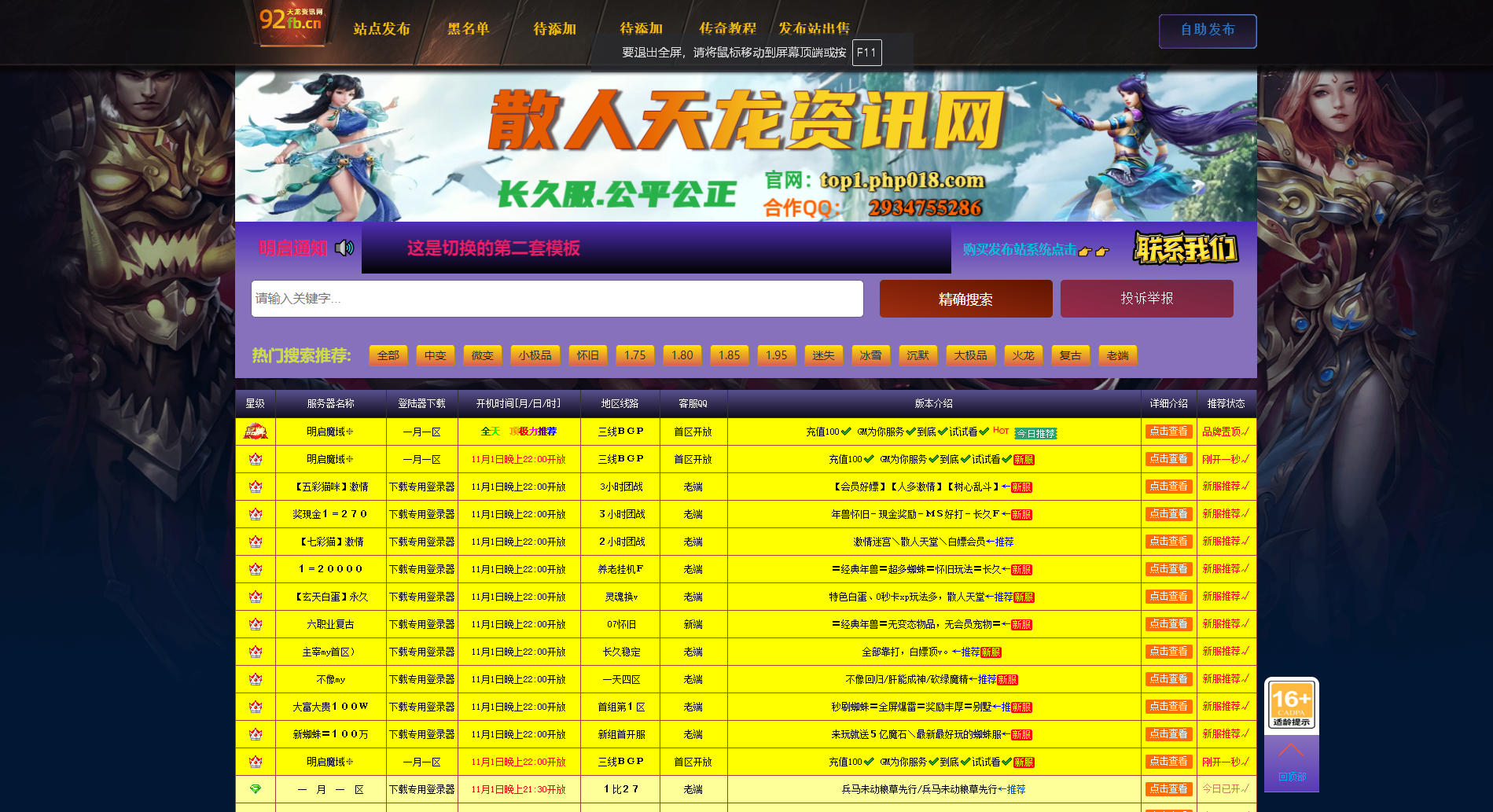Open the 传奇教程 navigation tab
This screenshot has height=812, width=1493.
pos(727,29)
